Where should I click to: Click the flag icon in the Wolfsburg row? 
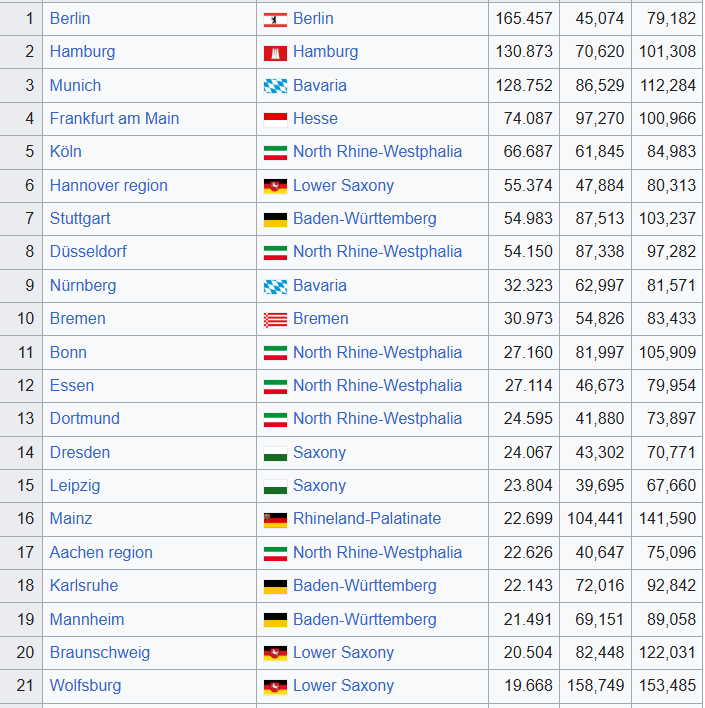click(275, 687)
